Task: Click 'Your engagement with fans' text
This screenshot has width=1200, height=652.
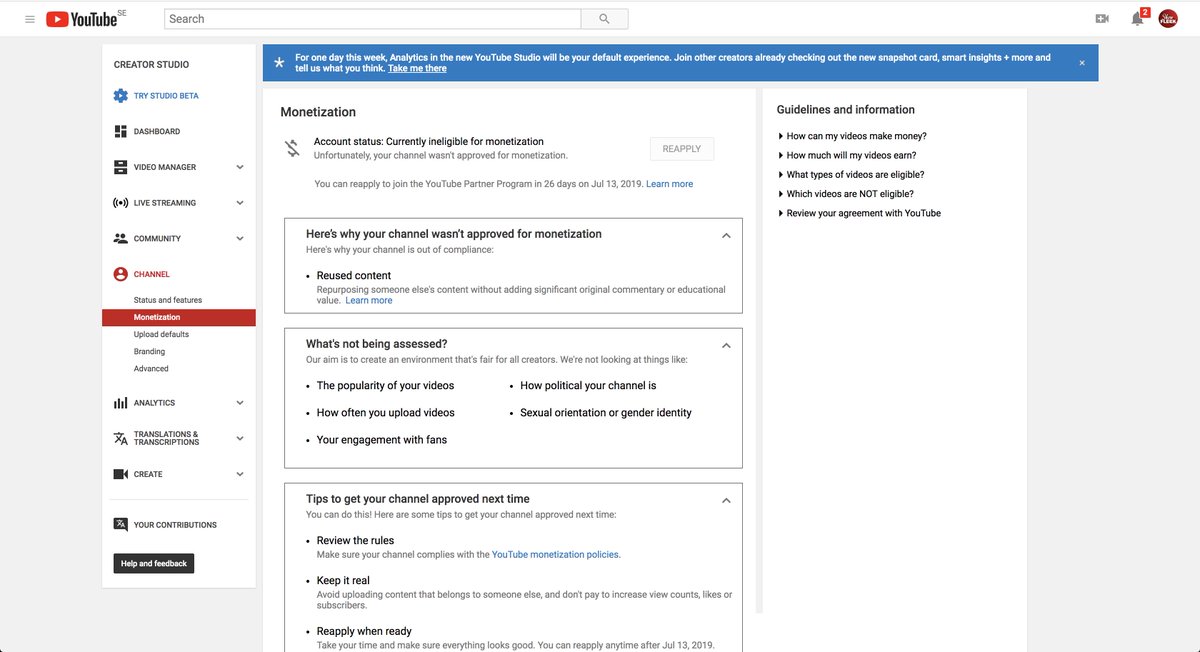Action: [x=382, y=440]
